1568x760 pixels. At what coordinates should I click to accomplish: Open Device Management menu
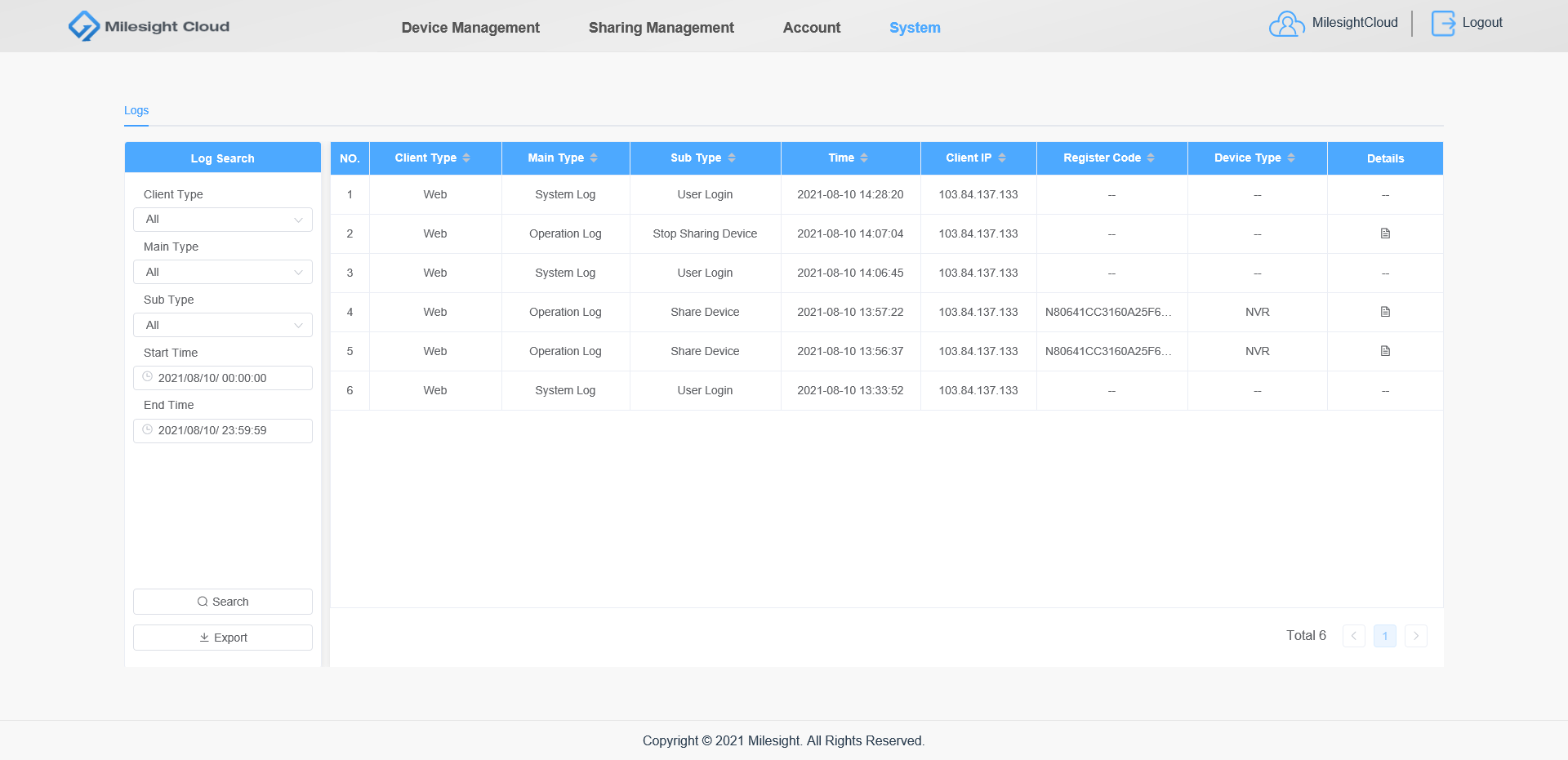point(470,28)
